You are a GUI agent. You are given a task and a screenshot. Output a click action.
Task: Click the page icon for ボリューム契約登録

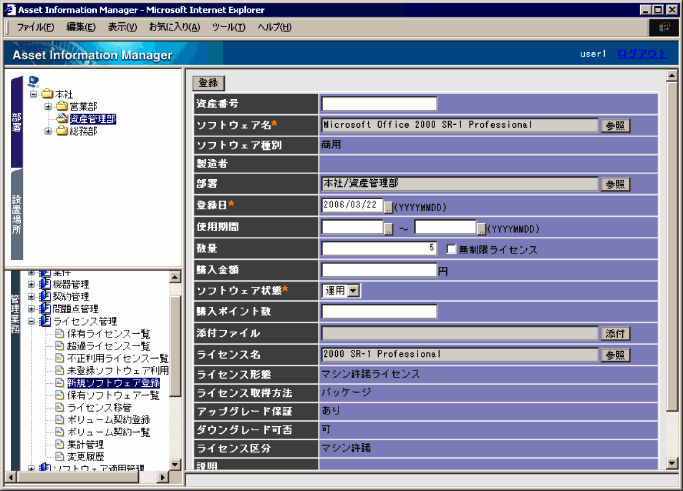[x=60, y=420]
